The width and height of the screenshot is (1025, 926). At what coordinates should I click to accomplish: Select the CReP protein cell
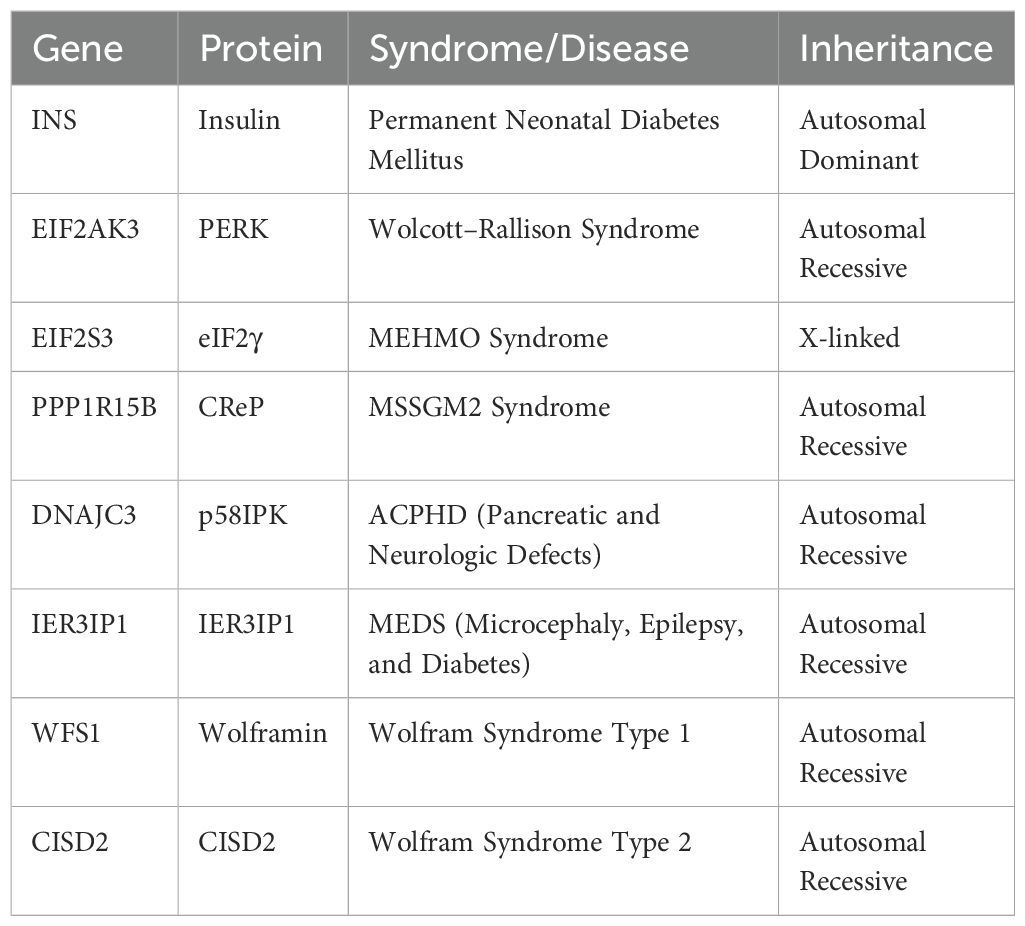point(233,407)
